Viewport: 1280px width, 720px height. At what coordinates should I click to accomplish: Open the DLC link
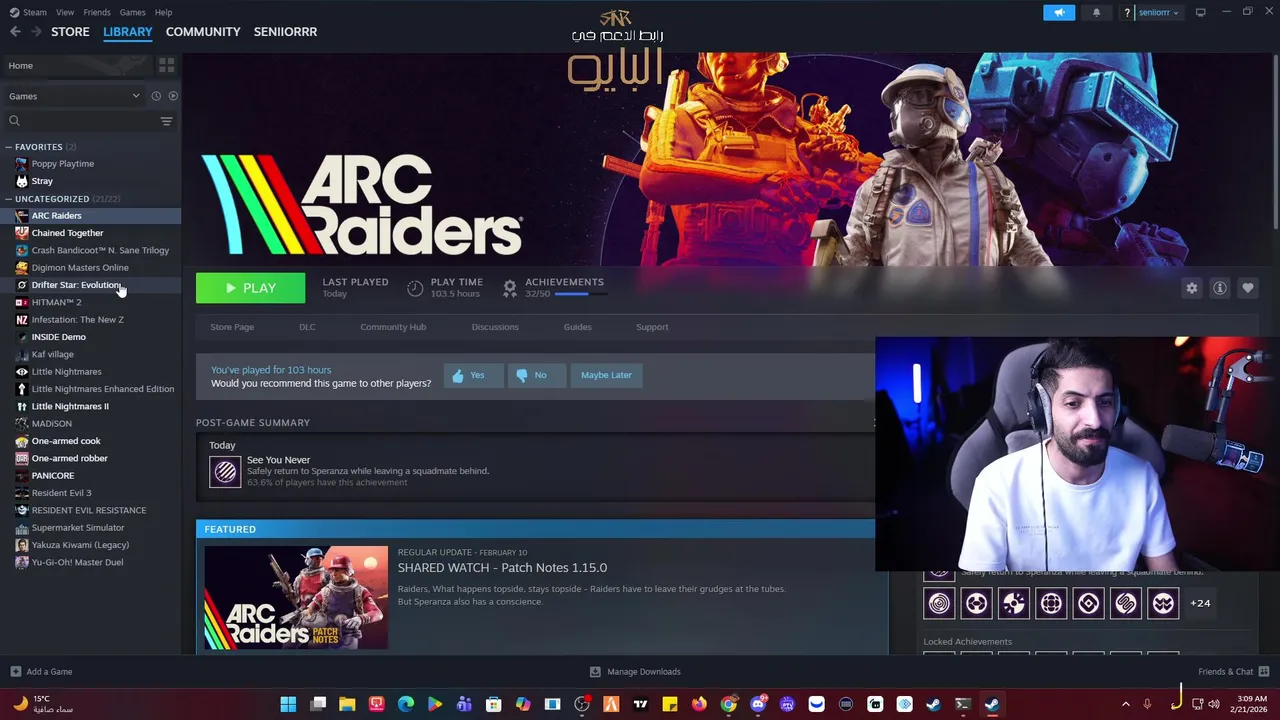307,327
